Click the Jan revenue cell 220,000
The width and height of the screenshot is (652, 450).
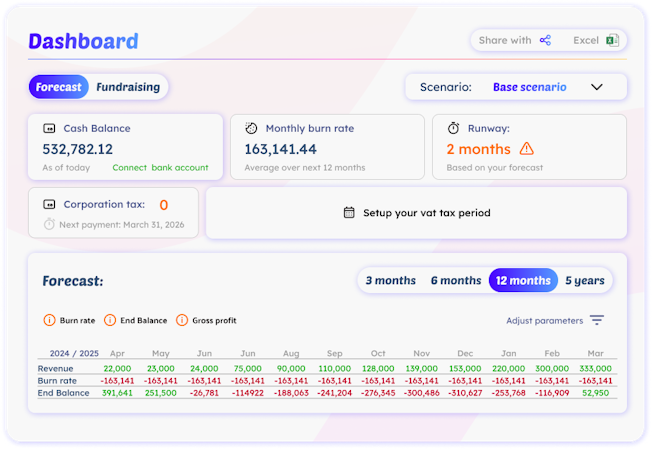(509, 368)
